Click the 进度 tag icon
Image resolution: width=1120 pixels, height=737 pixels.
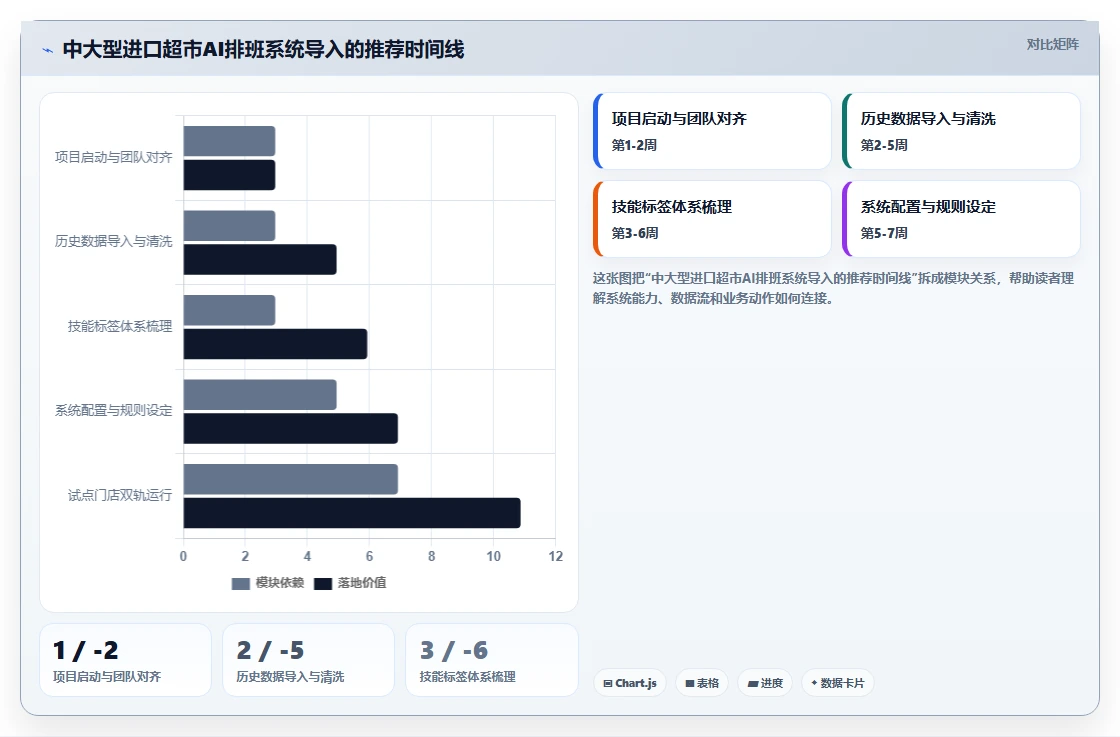753,683
